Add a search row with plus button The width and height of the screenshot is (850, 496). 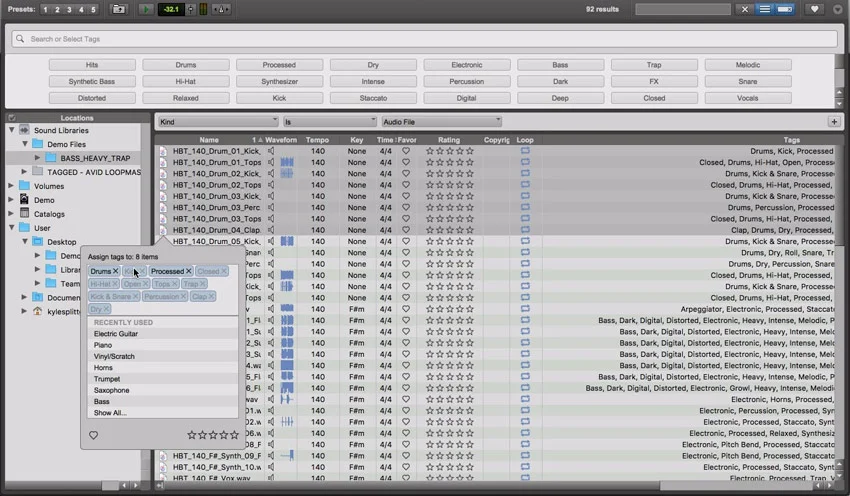(834, 122)
